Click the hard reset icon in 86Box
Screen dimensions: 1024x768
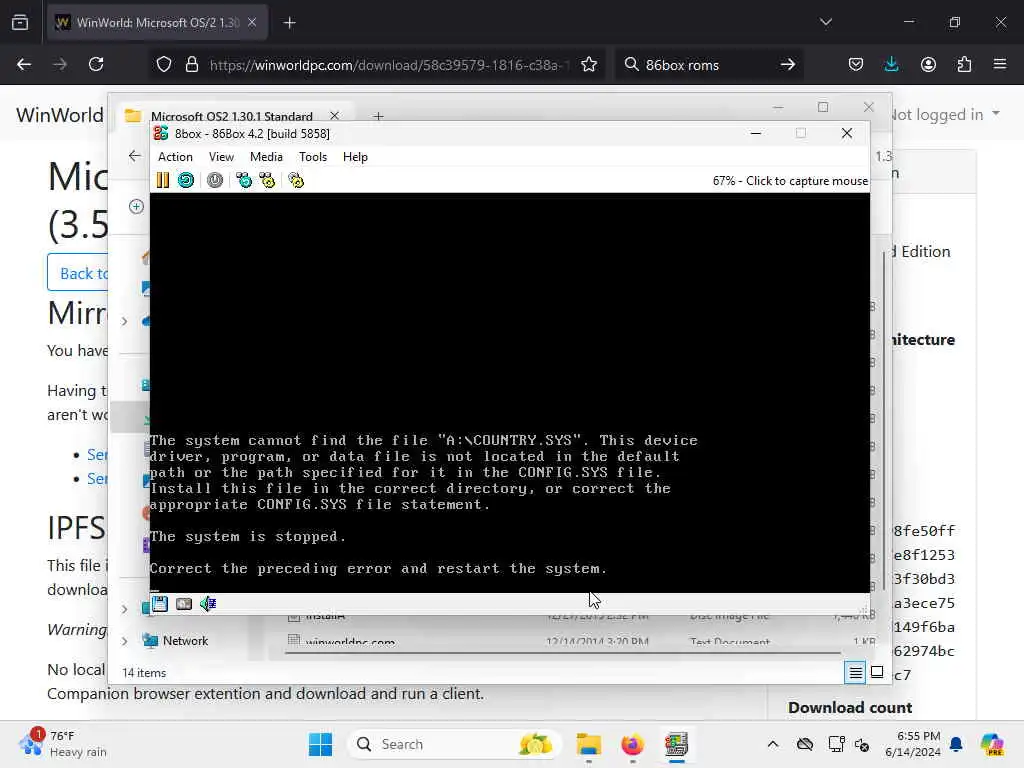pyautogui.click(x=186, y=180)
